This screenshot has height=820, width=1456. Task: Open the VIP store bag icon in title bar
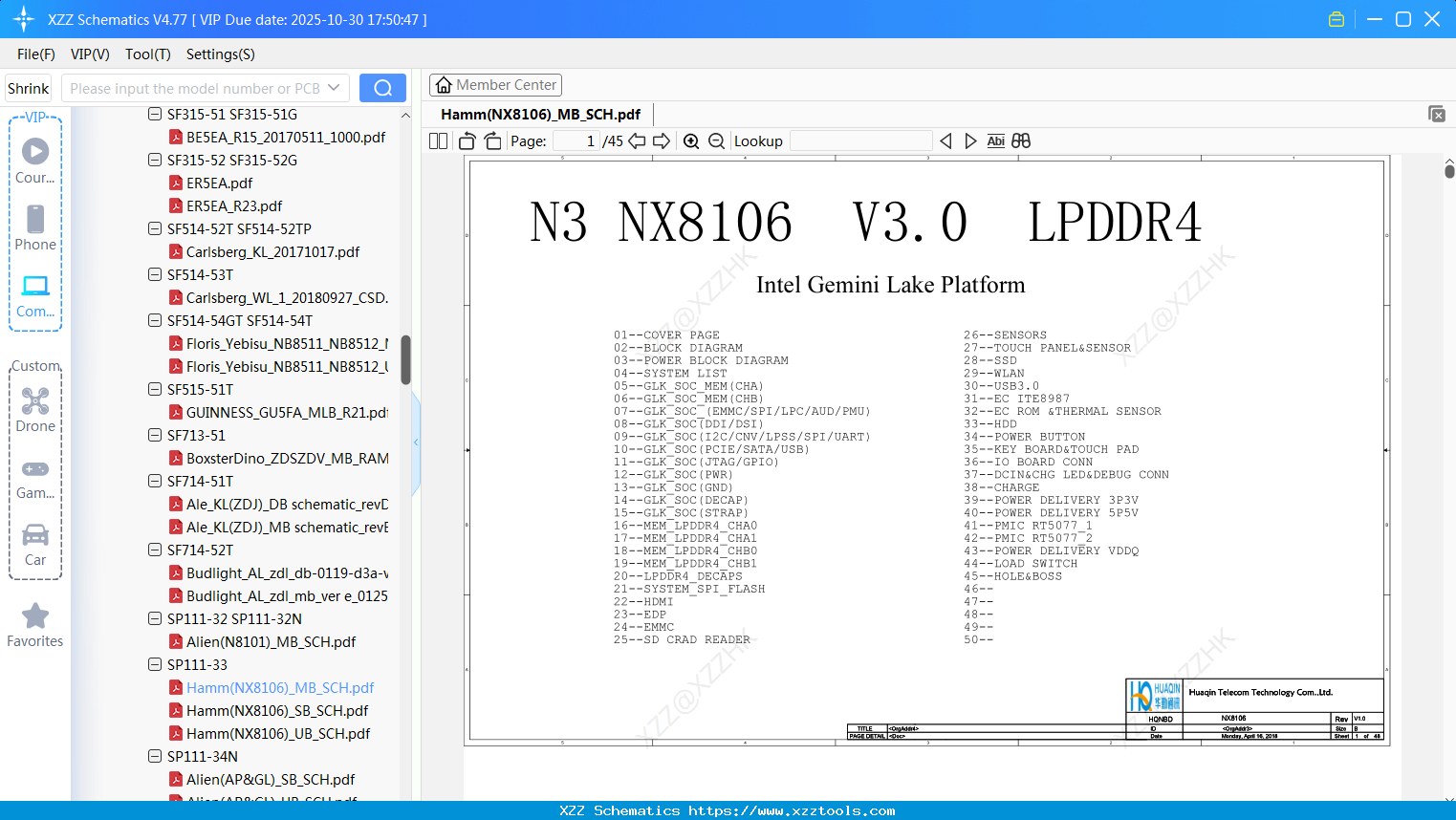(1336, 19)
